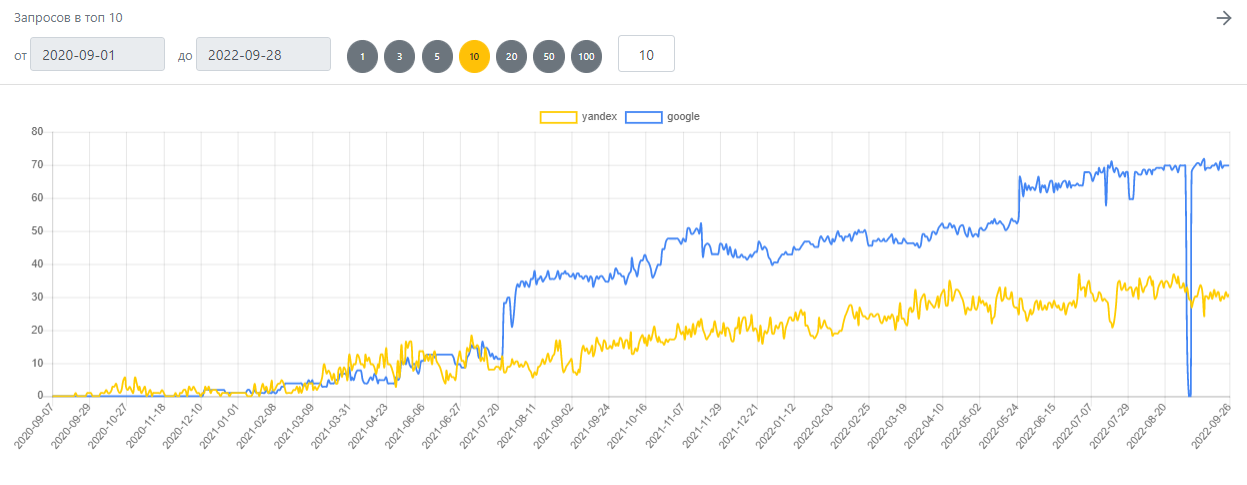Viewport: 1247px width, 485px height.
Task: Click the "Запросов в топ 10" title
Action: point(68,18)
